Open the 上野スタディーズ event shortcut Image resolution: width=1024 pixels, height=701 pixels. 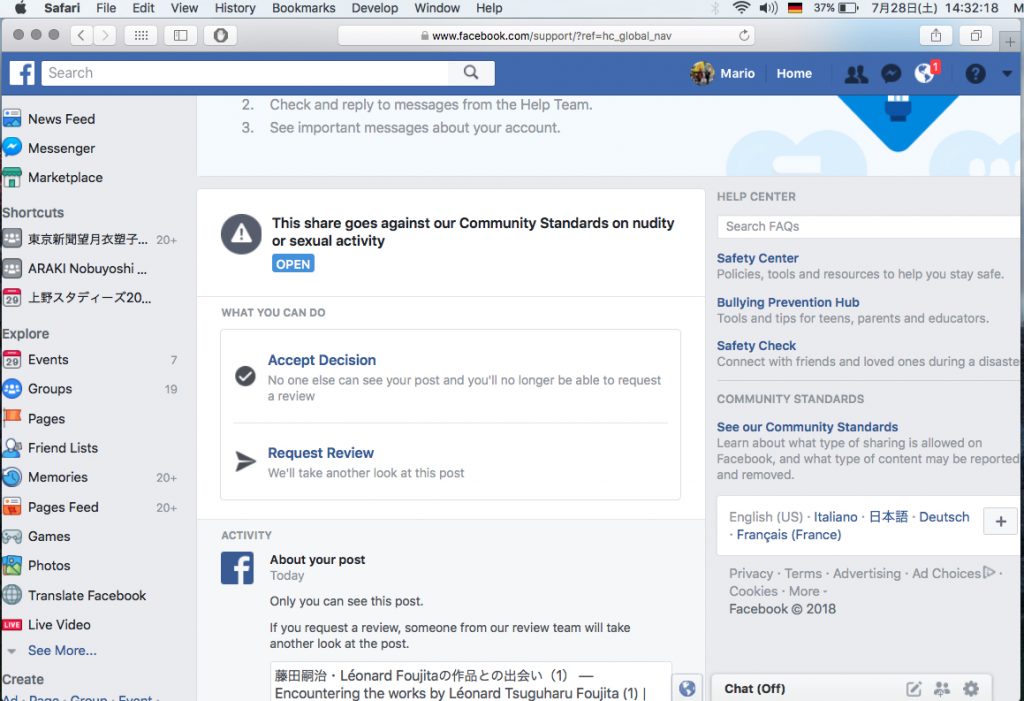[89, 298]
